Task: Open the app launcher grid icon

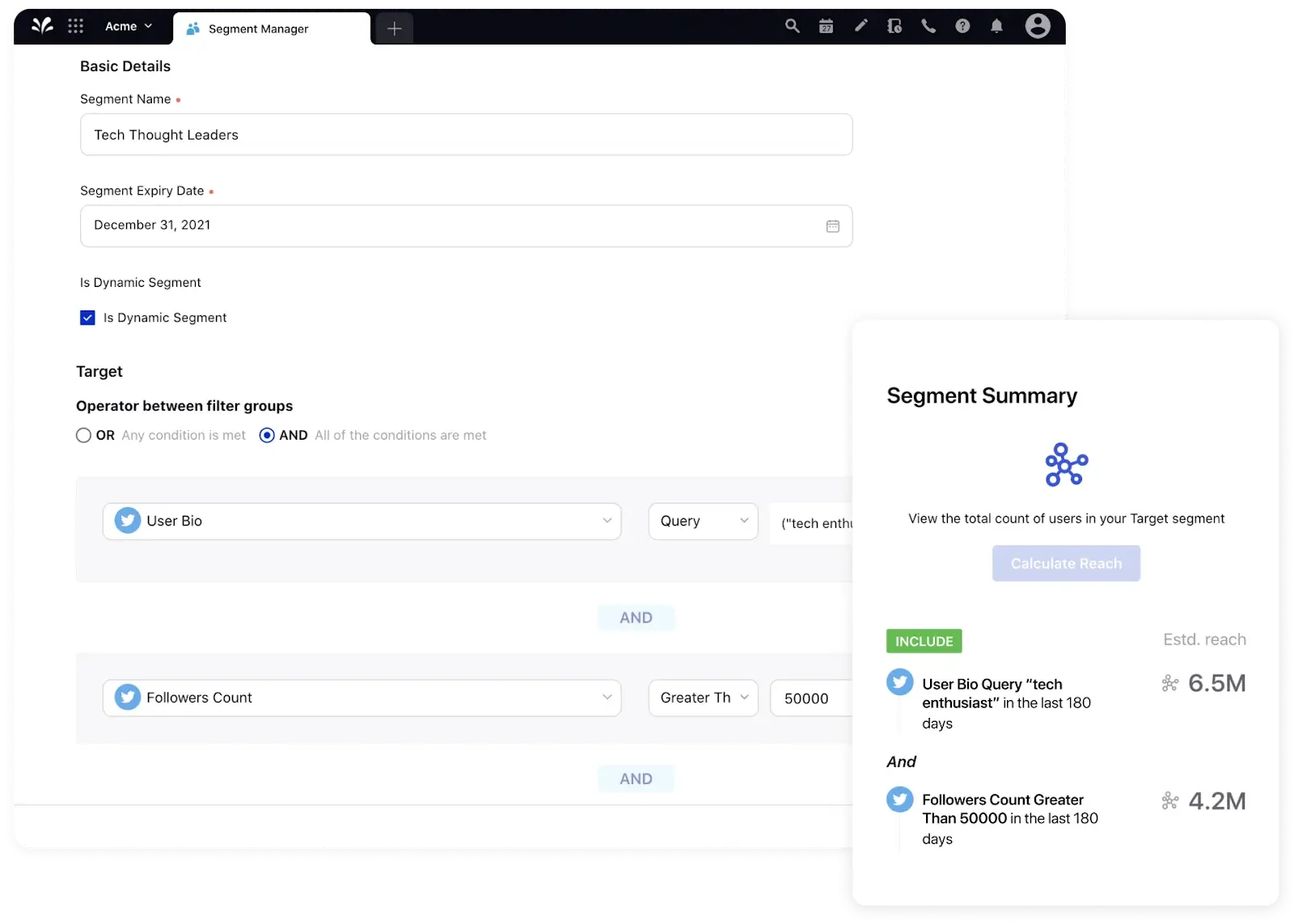Action: point(76,26)
